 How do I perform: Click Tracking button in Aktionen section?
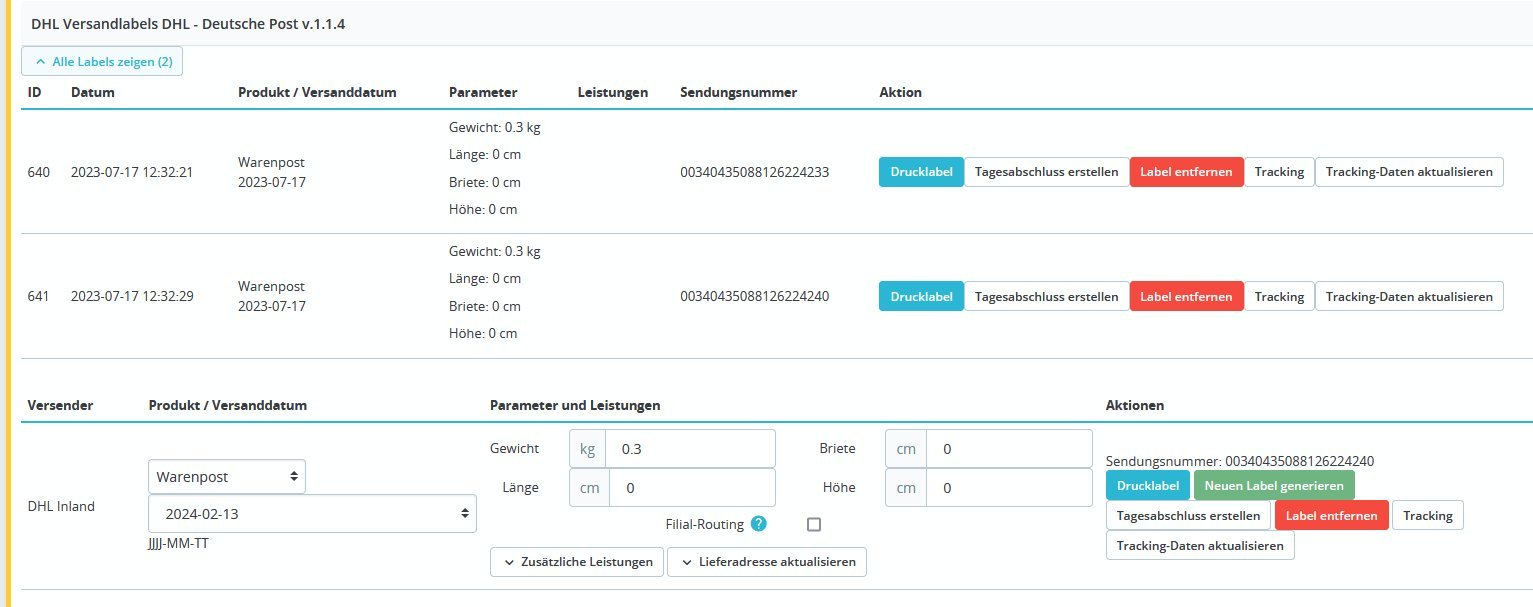[1427, 515]
